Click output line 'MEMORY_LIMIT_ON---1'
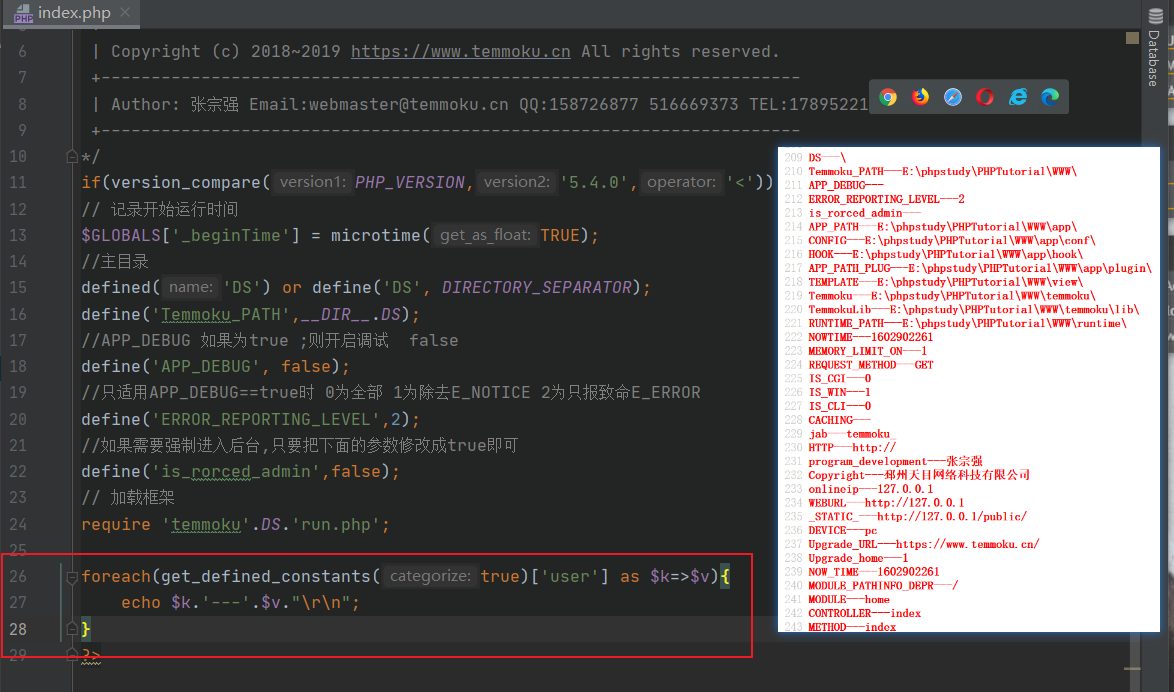Screen dimensions: 1174x692 pyautogui.click(x=868, y=350)
